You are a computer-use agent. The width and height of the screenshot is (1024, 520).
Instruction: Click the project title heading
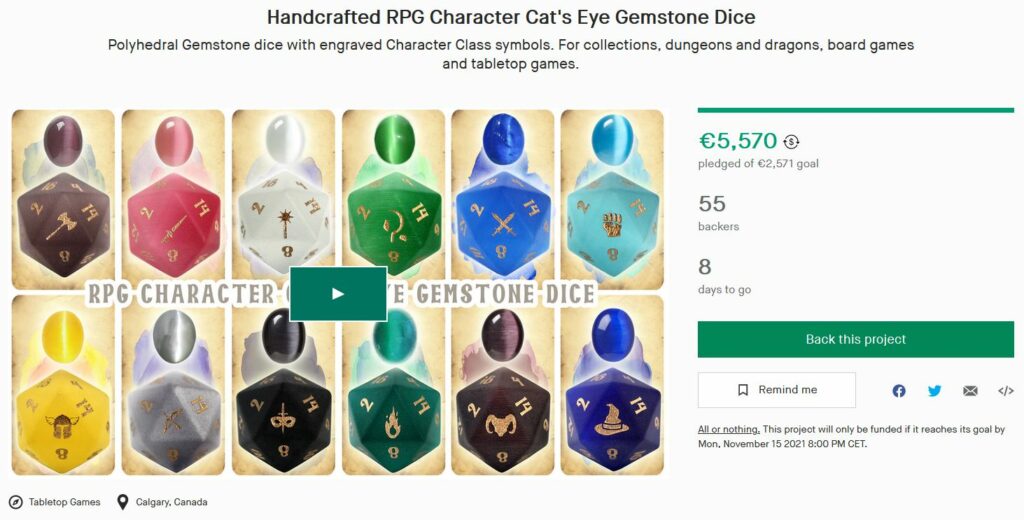[x=511, y=17]
